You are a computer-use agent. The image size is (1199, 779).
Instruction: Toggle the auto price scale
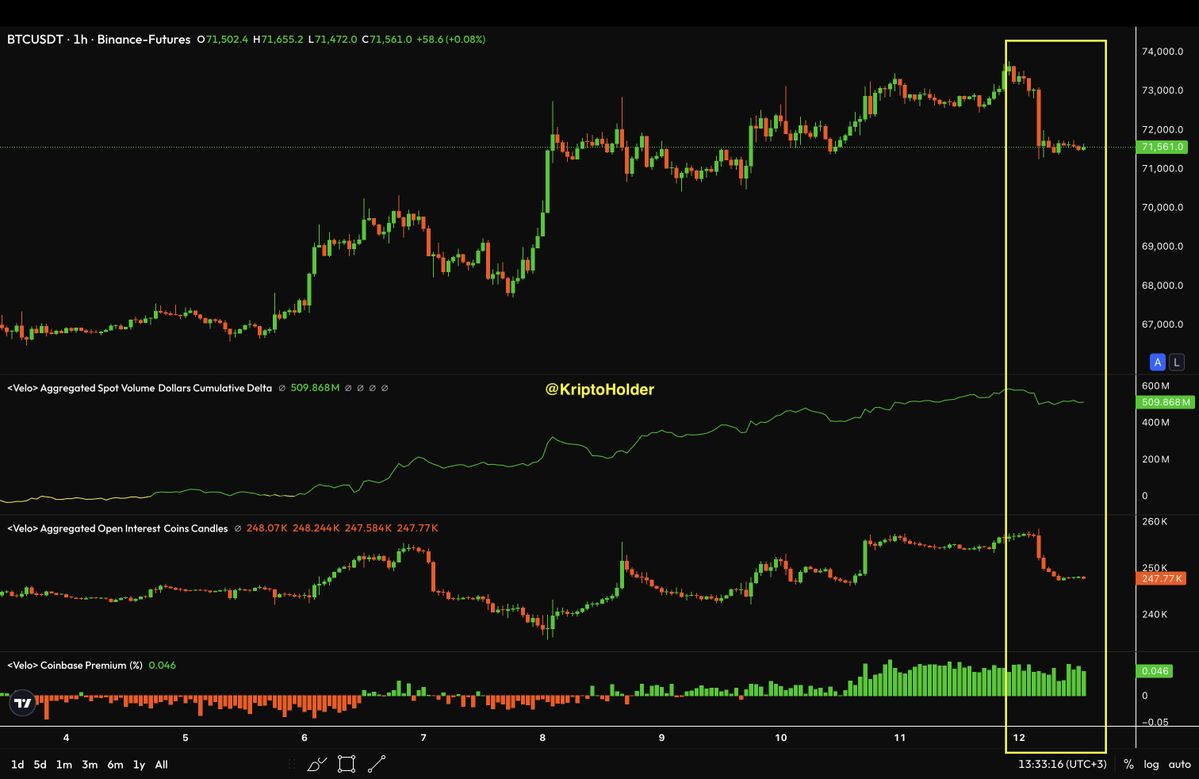pos(1180,764)
